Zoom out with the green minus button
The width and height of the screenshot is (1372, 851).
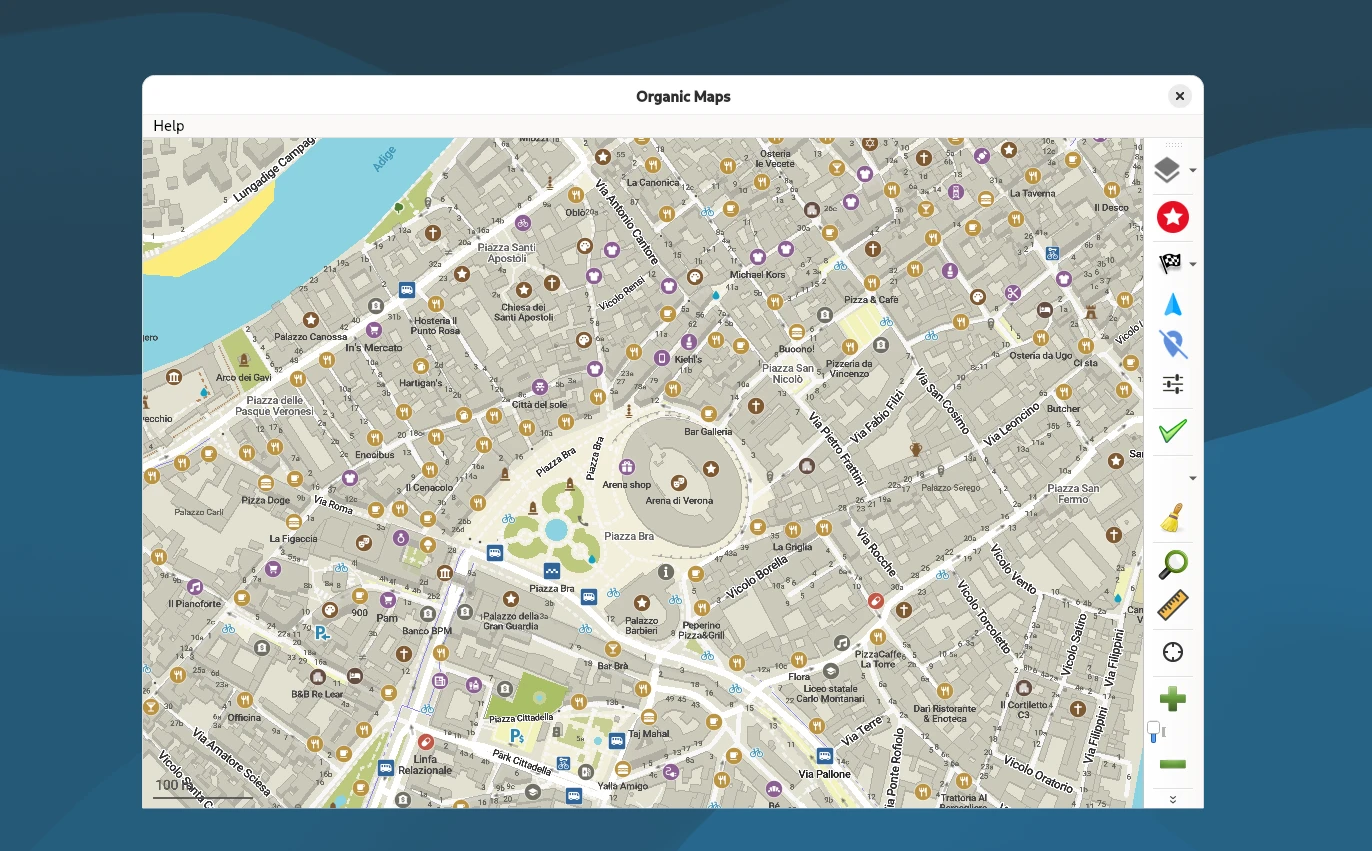point(1172,765)
